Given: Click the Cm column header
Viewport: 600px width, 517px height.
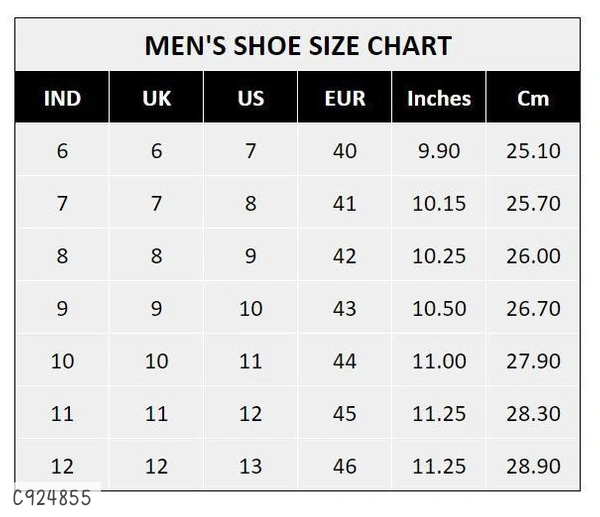Looking at the screenshot, I should click(x=532, y=99).
